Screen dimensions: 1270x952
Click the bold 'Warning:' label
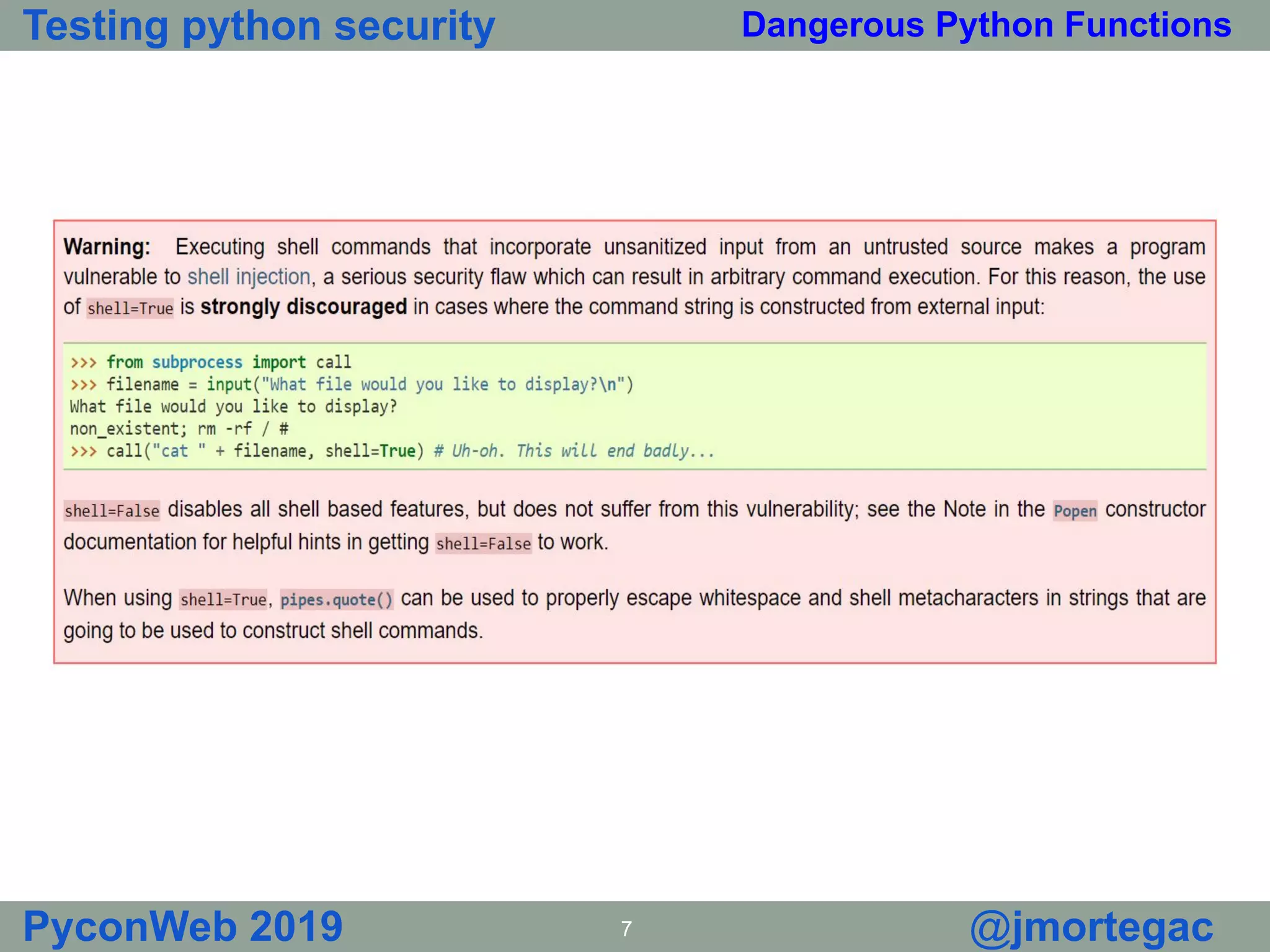pyautogui.click(x=107, y=247)
